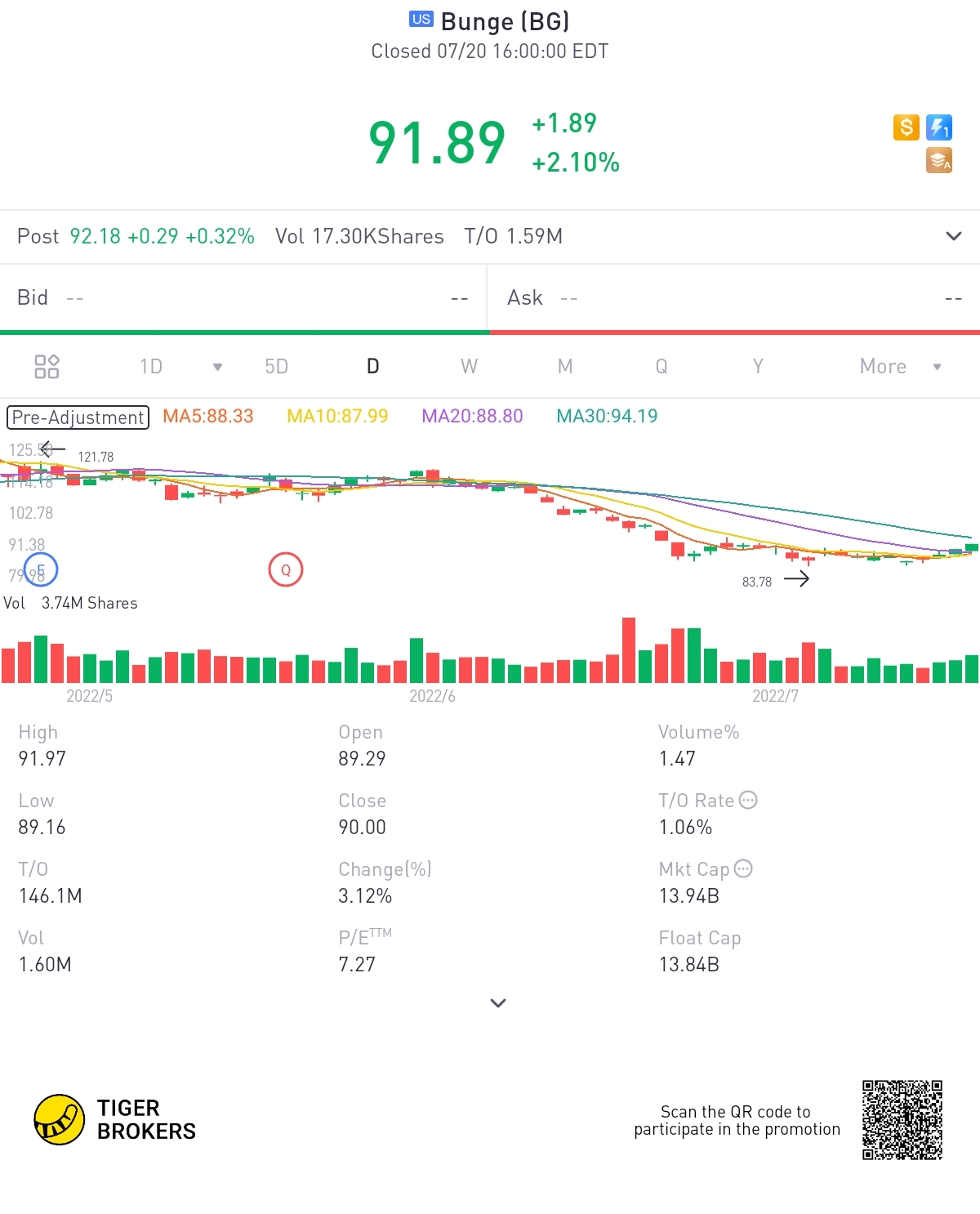Viewport: 980px width, 1214px height.
Task: Select the Y yearly chart tab
Action: coord(758,366)
